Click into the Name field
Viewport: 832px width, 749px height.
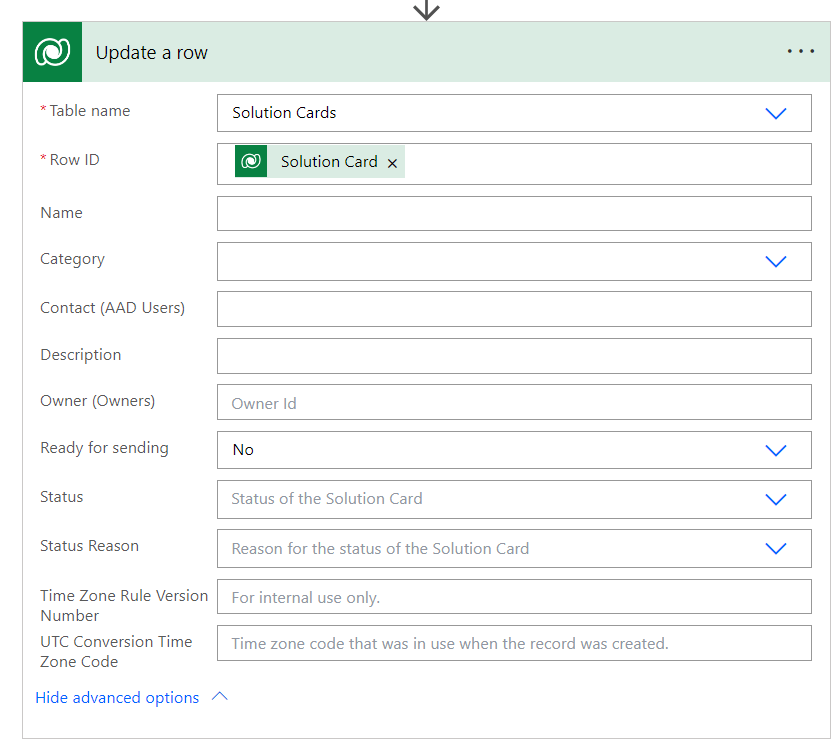(513, 214)
